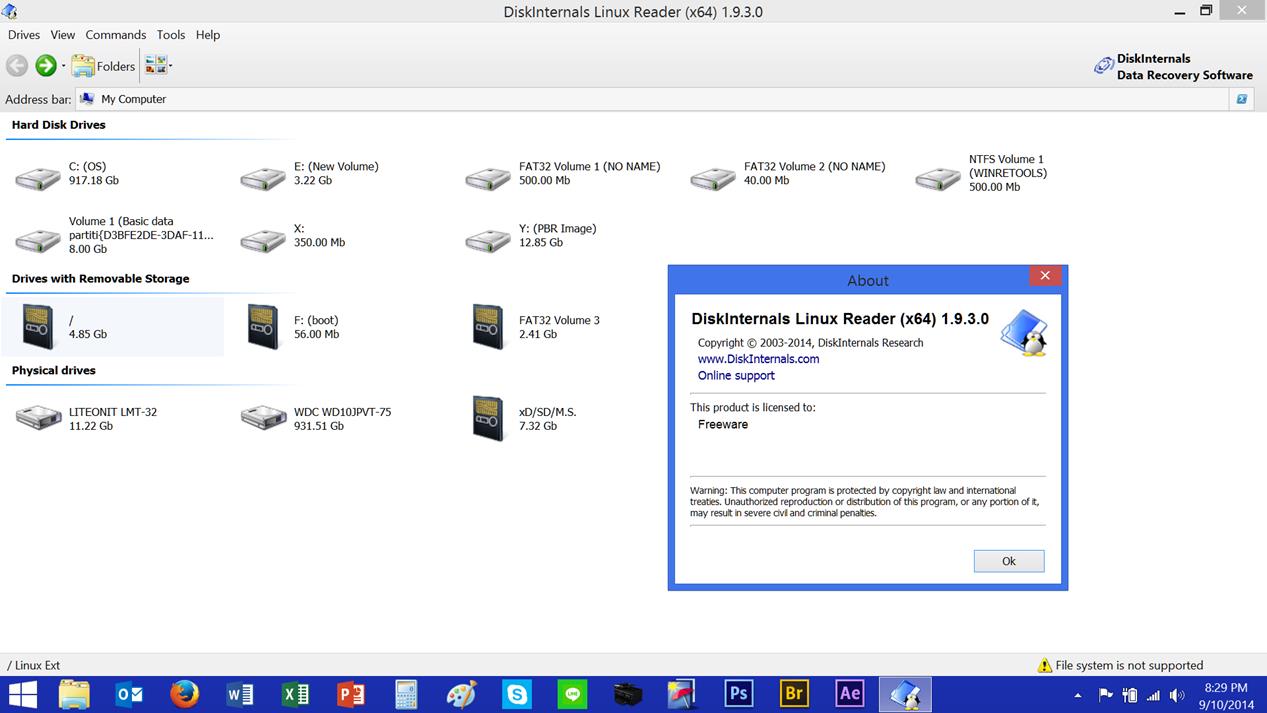Open the Forward history dropdown arrow

click(63, 66)
